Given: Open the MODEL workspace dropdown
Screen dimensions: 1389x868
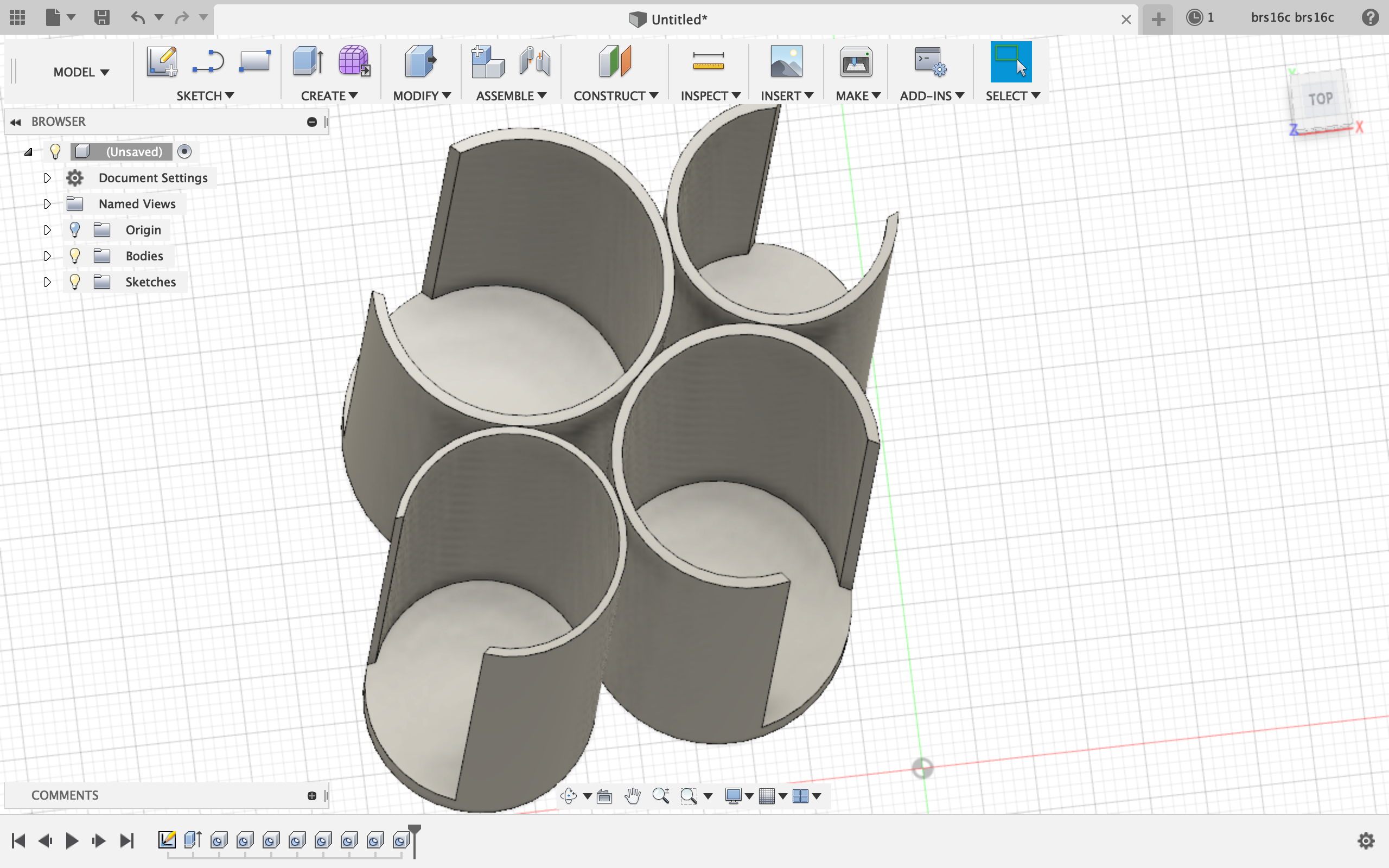Looking at the screenshot, I should (81, 72).
